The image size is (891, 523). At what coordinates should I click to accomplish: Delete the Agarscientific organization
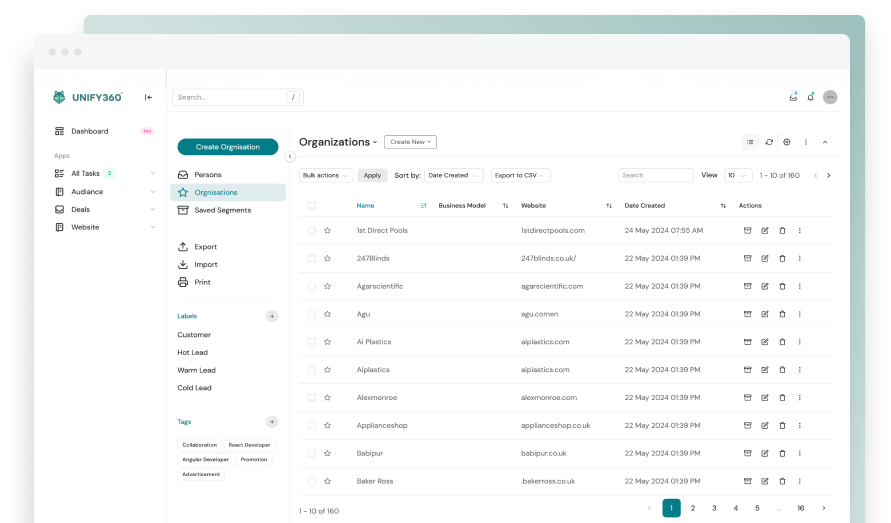782,287
